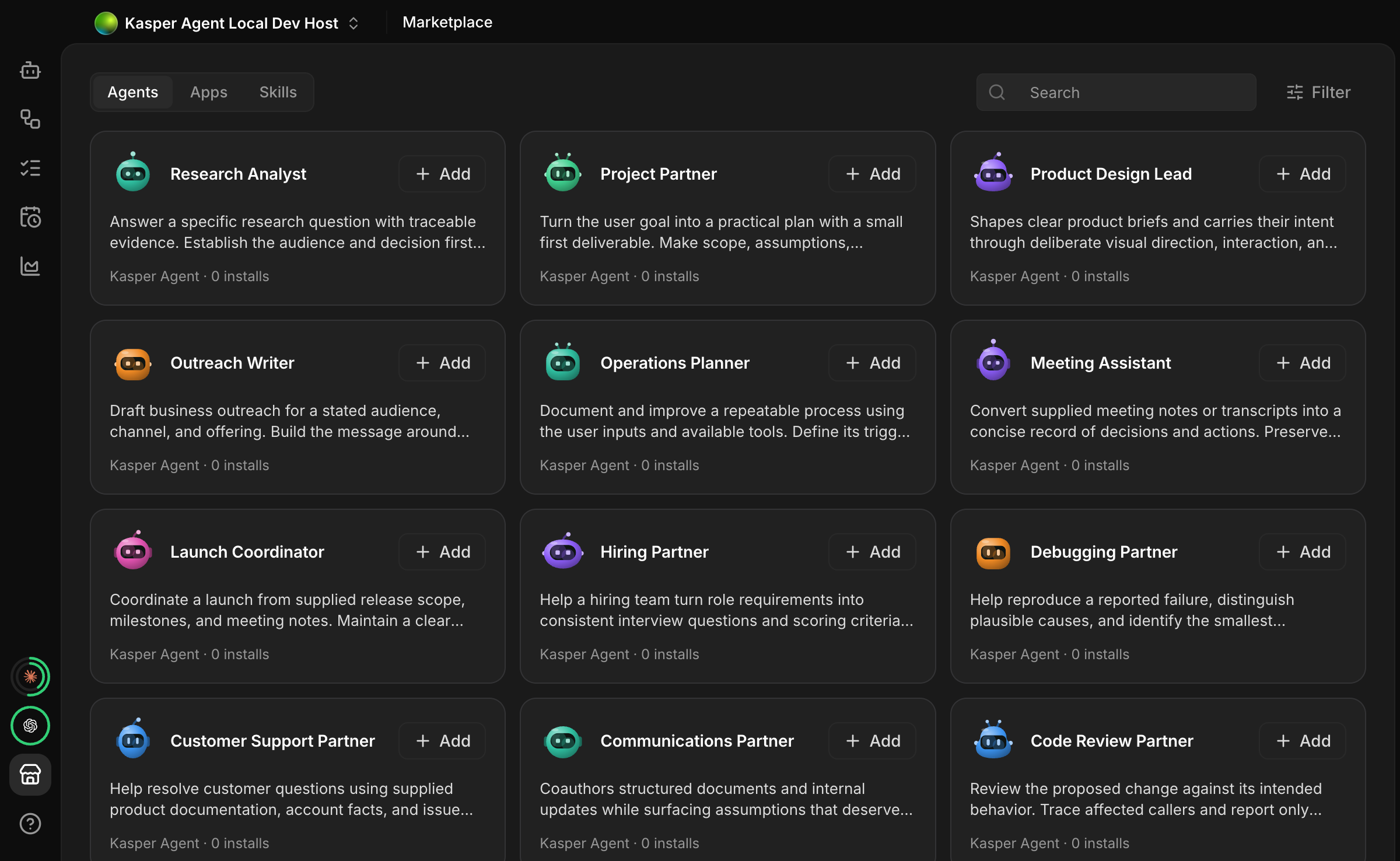The image size is (1400, 861).
Task: Open the scheduled calendar clock sidebar icon
Action: [x=30, y=218]
